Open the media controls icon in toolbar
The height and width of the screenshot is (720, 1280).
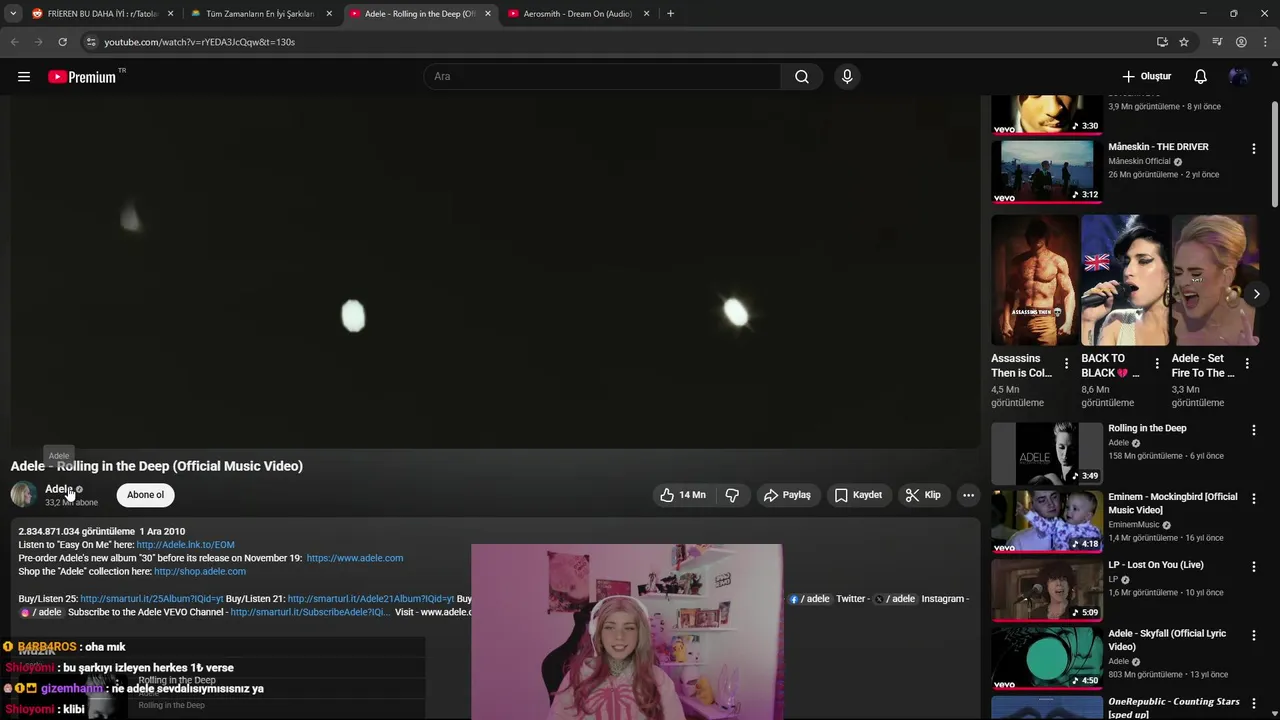pyautogui.click(x=1217, y=42)
